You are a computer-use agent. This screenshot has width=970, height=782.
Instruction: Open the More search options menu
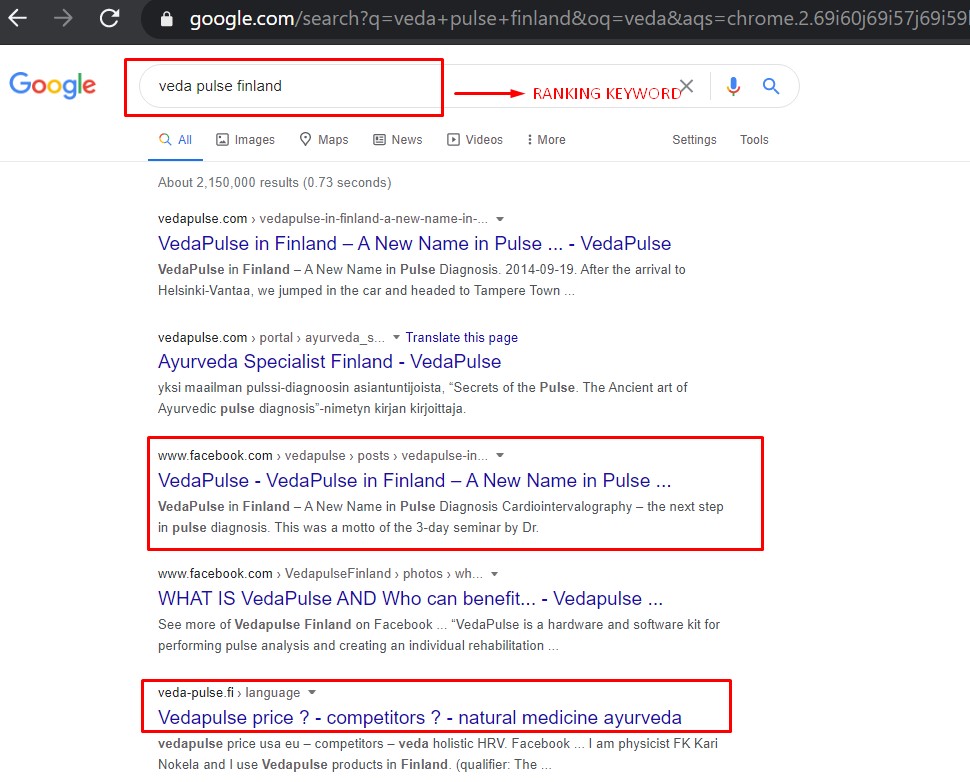click(x=546, y=140)
